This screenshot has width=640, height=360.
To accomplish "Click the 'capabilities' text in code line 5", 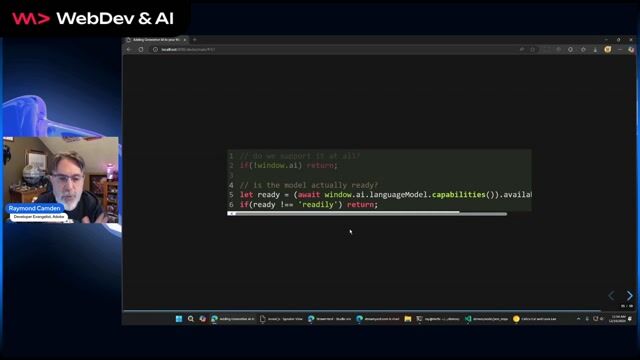I will click(458, 195).
